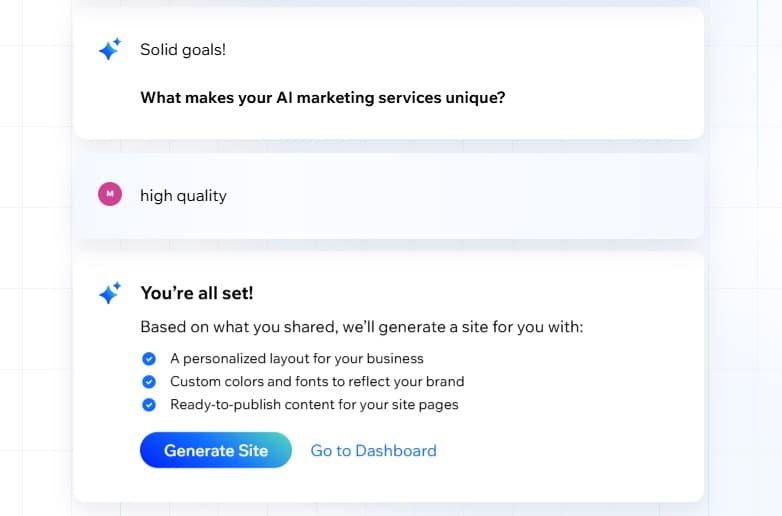Click the sparkle AI icon beside 'Solid goals!'
Image resolution: width=782 pixels, height=516 pixels.
(110, 49)
